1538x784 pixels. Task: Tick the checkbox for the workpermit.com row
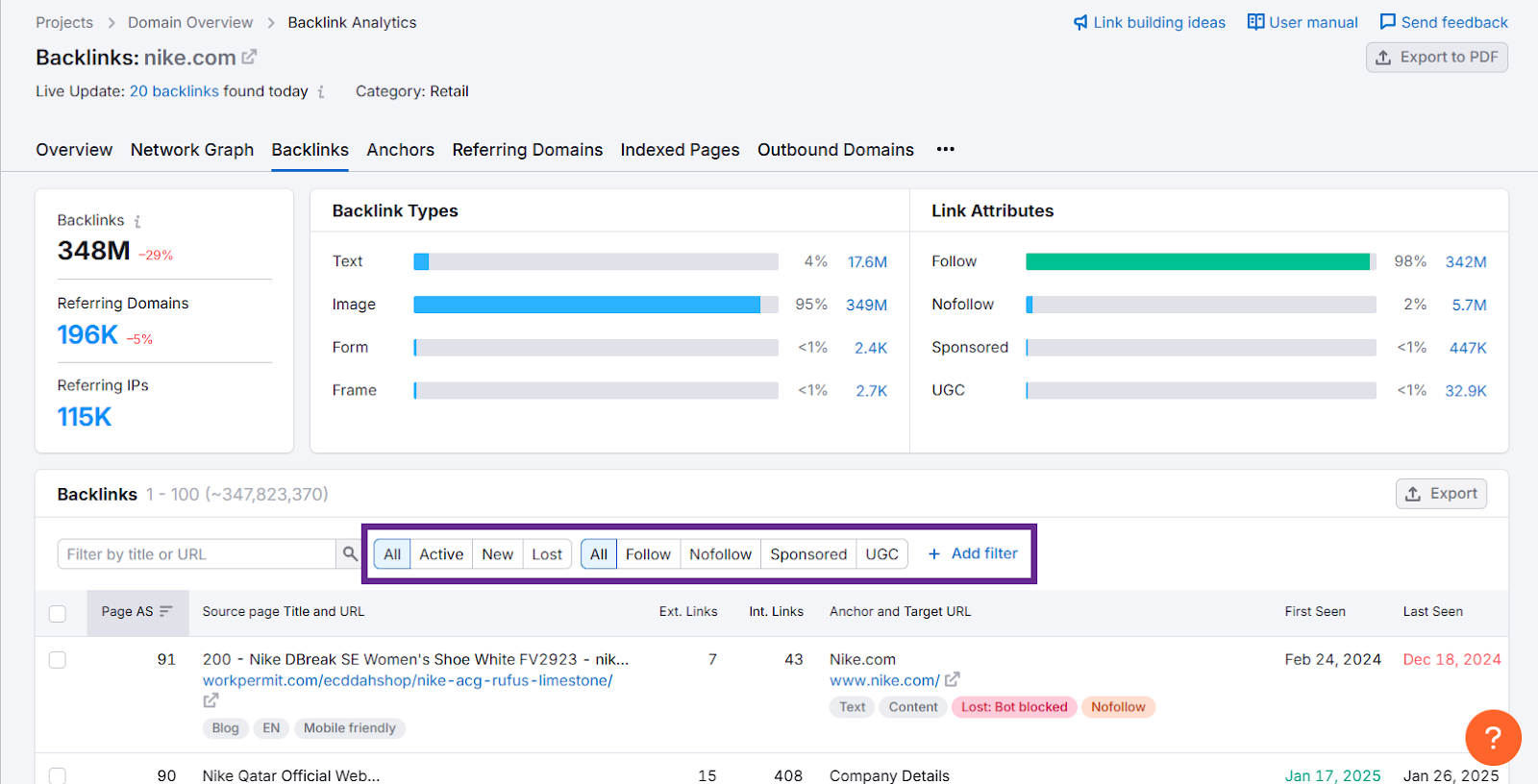pos(58,660)
